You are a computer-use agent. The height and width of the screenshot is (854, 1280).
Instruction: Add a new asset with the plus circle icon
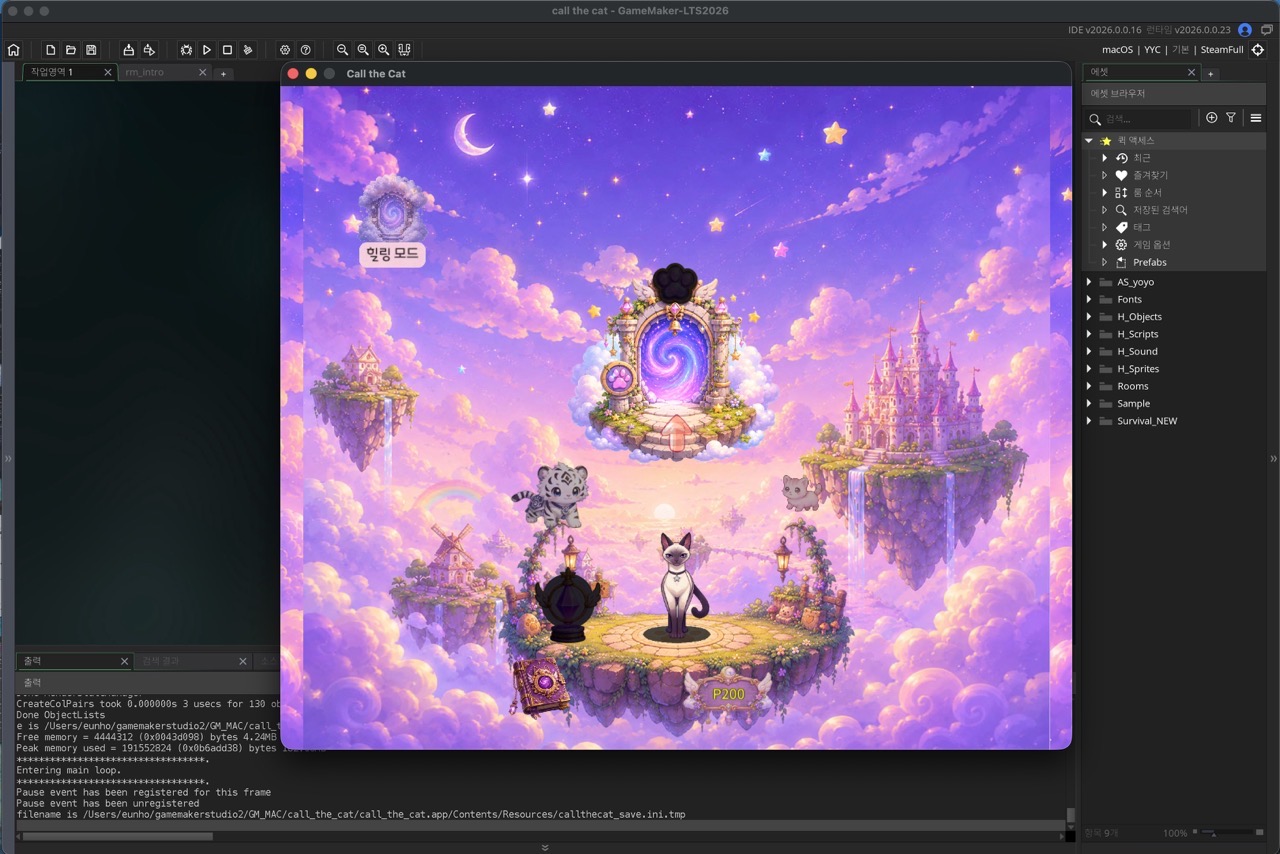pos(1212,118)
